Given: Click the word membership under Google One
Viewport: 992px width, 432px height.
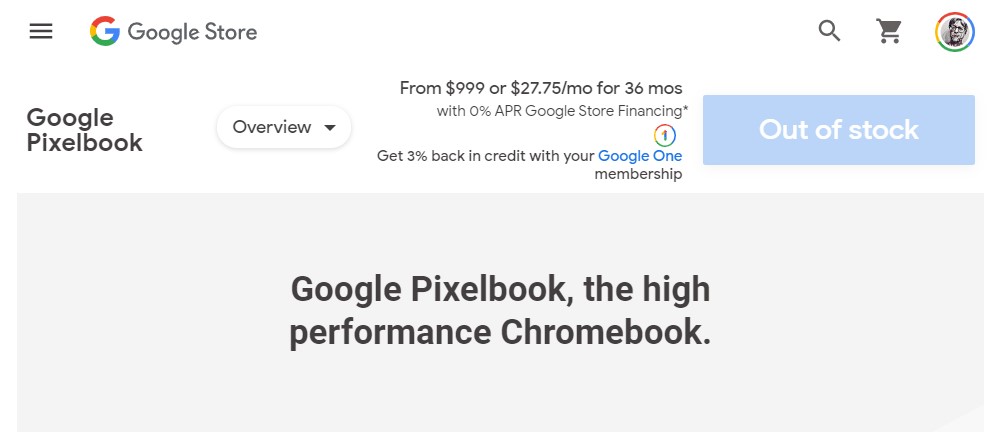Looking at the screenshot, I should point(638,174).
